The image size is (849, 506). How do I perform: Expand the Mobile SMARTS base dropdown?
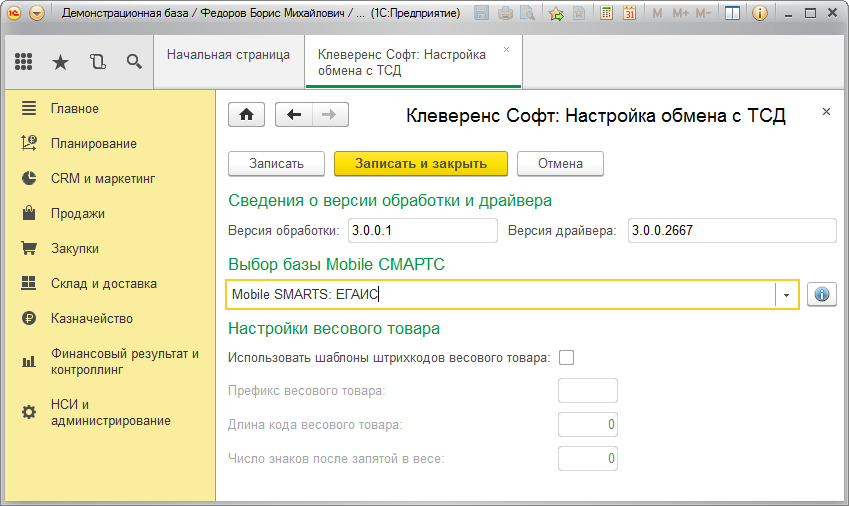[787, 295]
